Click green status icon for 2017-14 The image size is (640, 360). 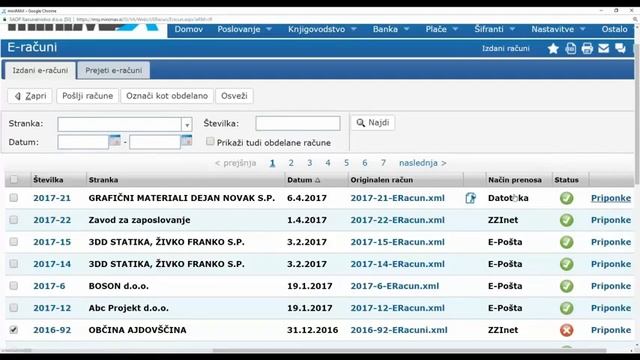pyautogui.click(x=567, y=264)
